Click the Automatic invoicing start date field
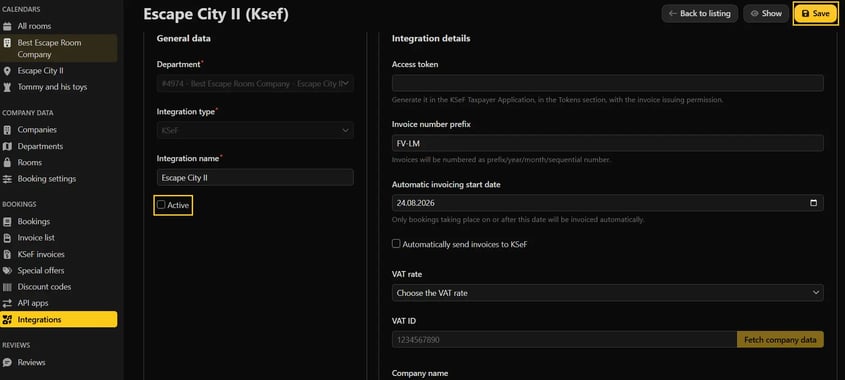This screenshot has width=845, height=380. [607, 203]
